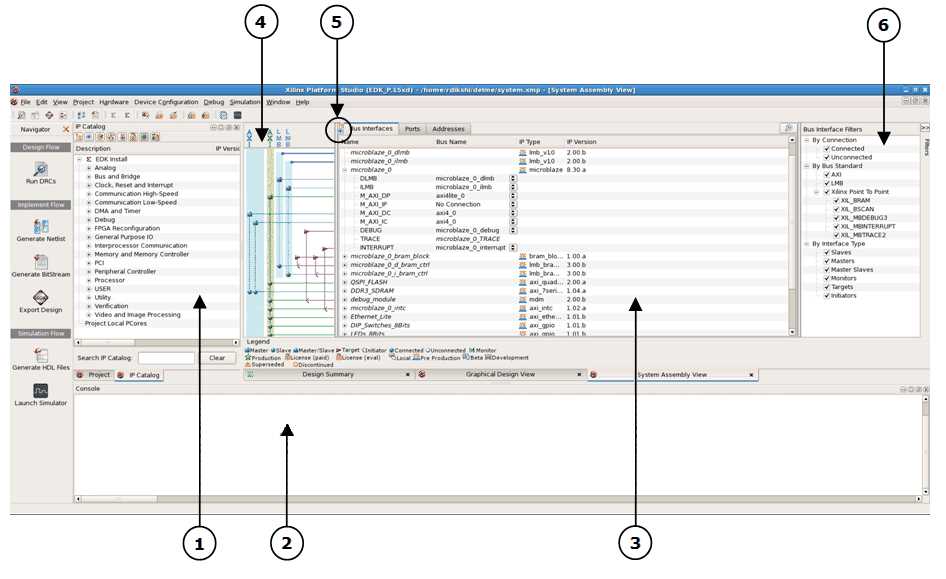Open the Hardware menu
This screenshot has height=579, width=946.
click(x=114, y=103)
